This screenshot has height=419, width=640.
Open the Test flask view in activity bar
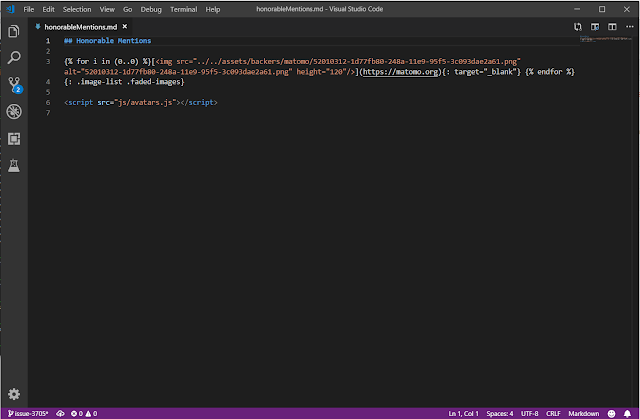click(x=14, y=165)
